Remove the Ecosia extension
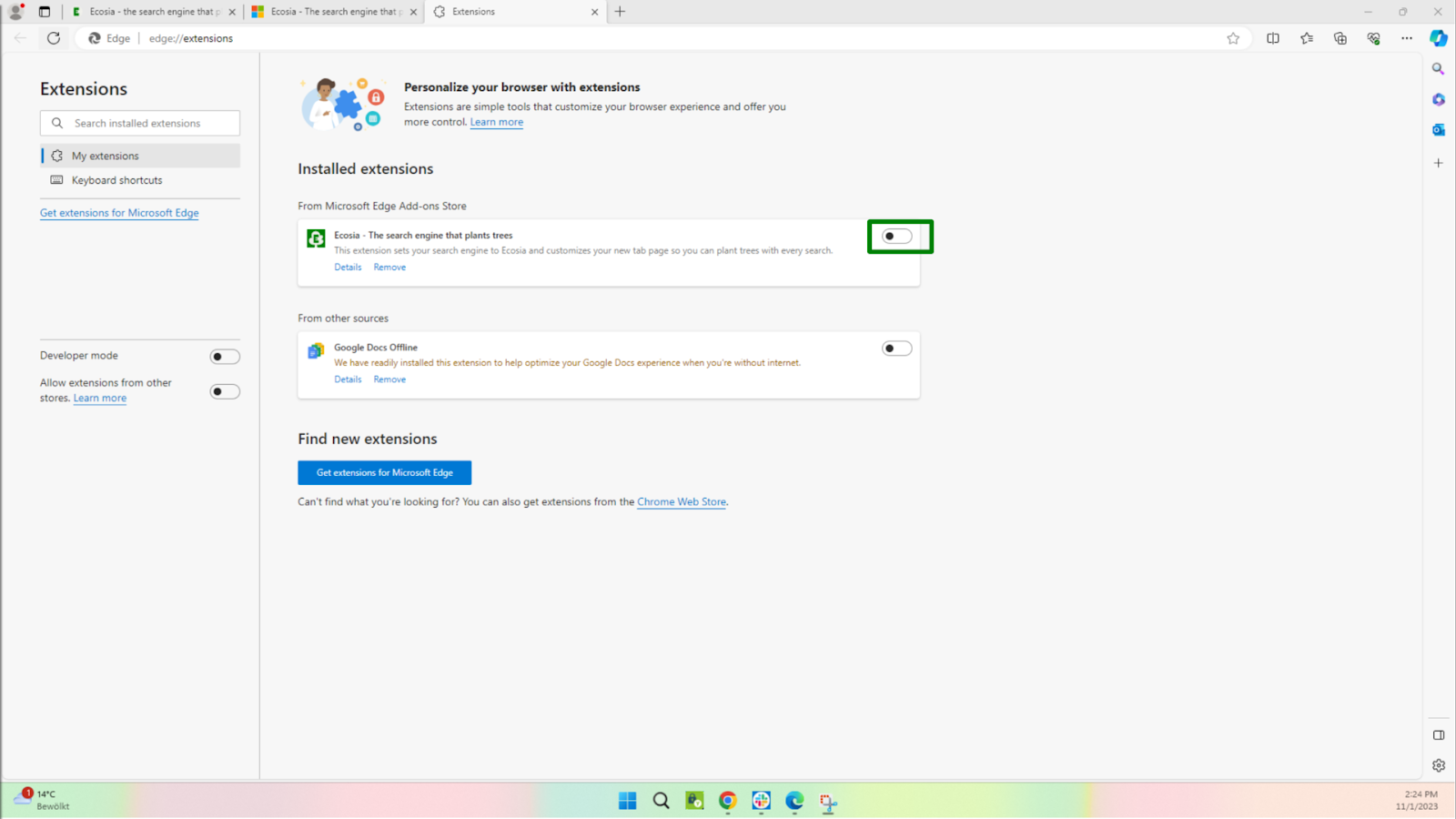Screen dimensions: 1456x819 tap(389, 268)
